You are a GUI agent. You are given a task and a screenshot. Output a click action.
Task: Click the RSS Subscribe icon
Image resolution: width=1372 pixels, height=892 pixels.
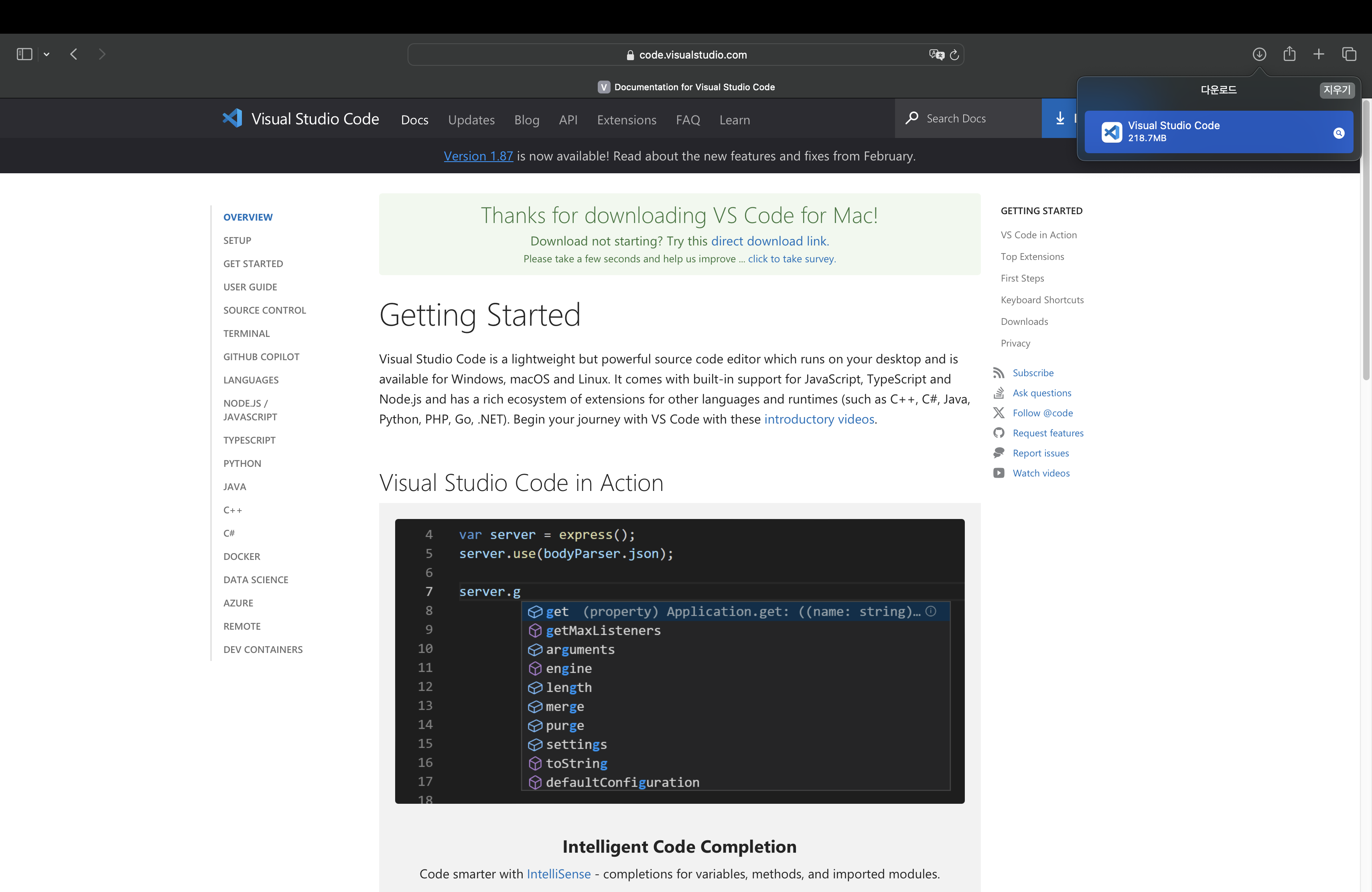click(999, 373)
